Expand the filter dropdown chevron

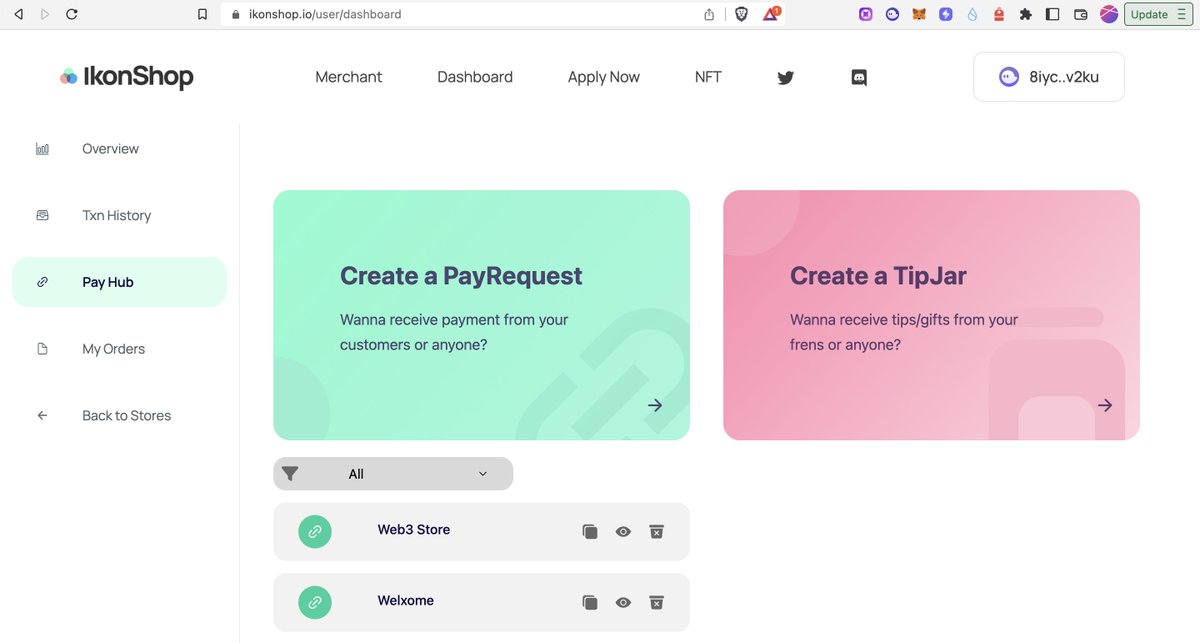click(x=483, y=474)
